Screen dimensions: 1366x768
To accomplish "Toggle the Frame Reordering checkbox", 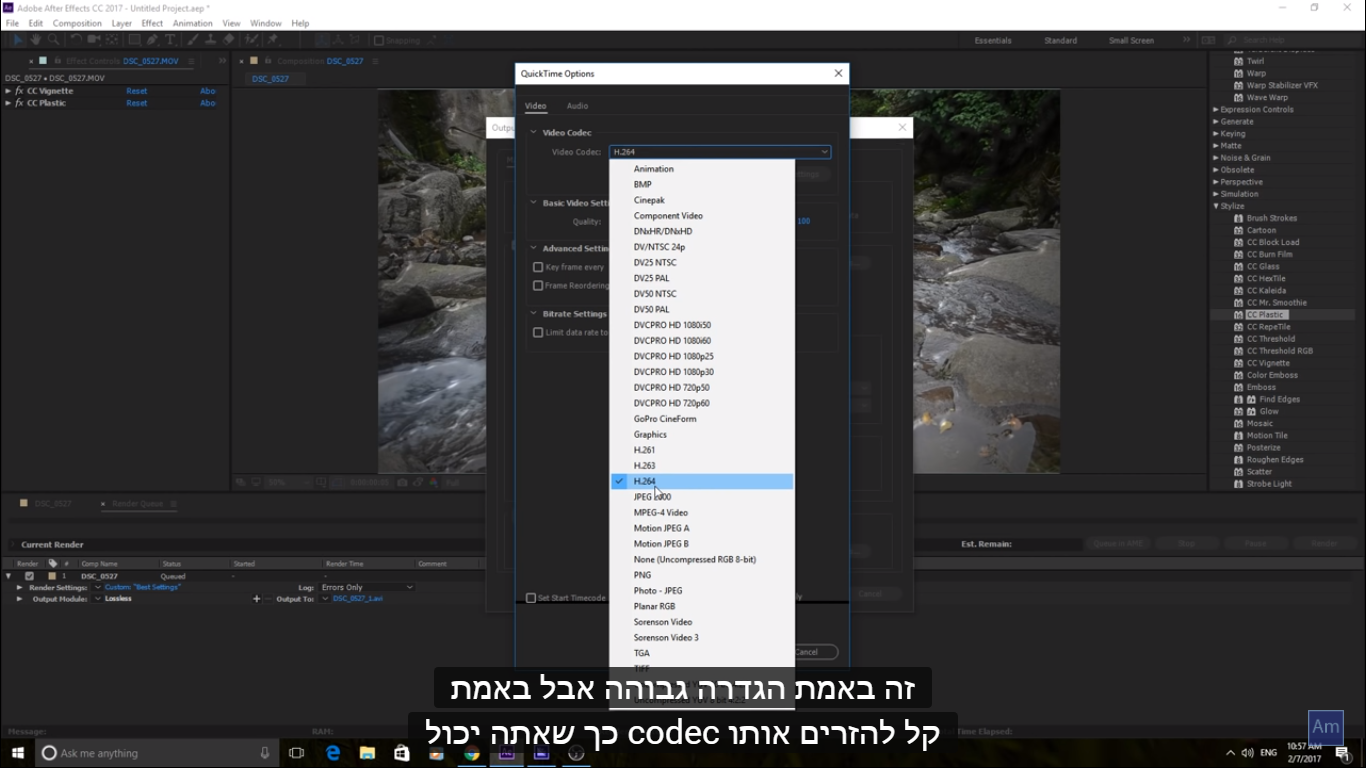I will [538, 286].
